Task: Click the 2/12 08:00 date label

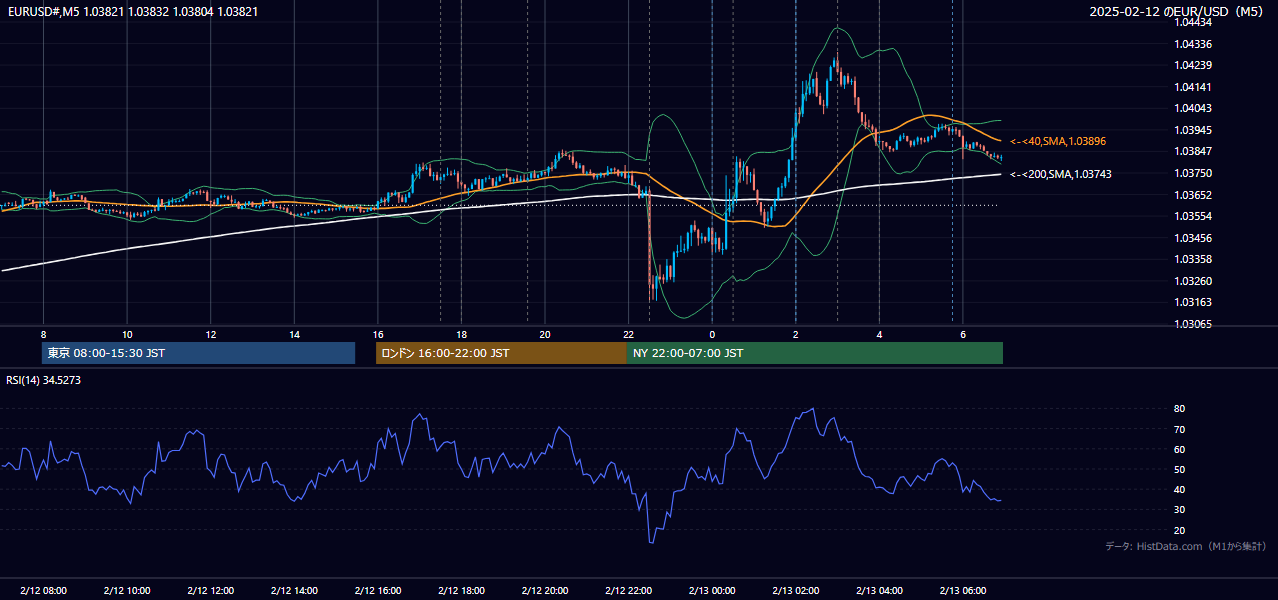Action: 43,590
